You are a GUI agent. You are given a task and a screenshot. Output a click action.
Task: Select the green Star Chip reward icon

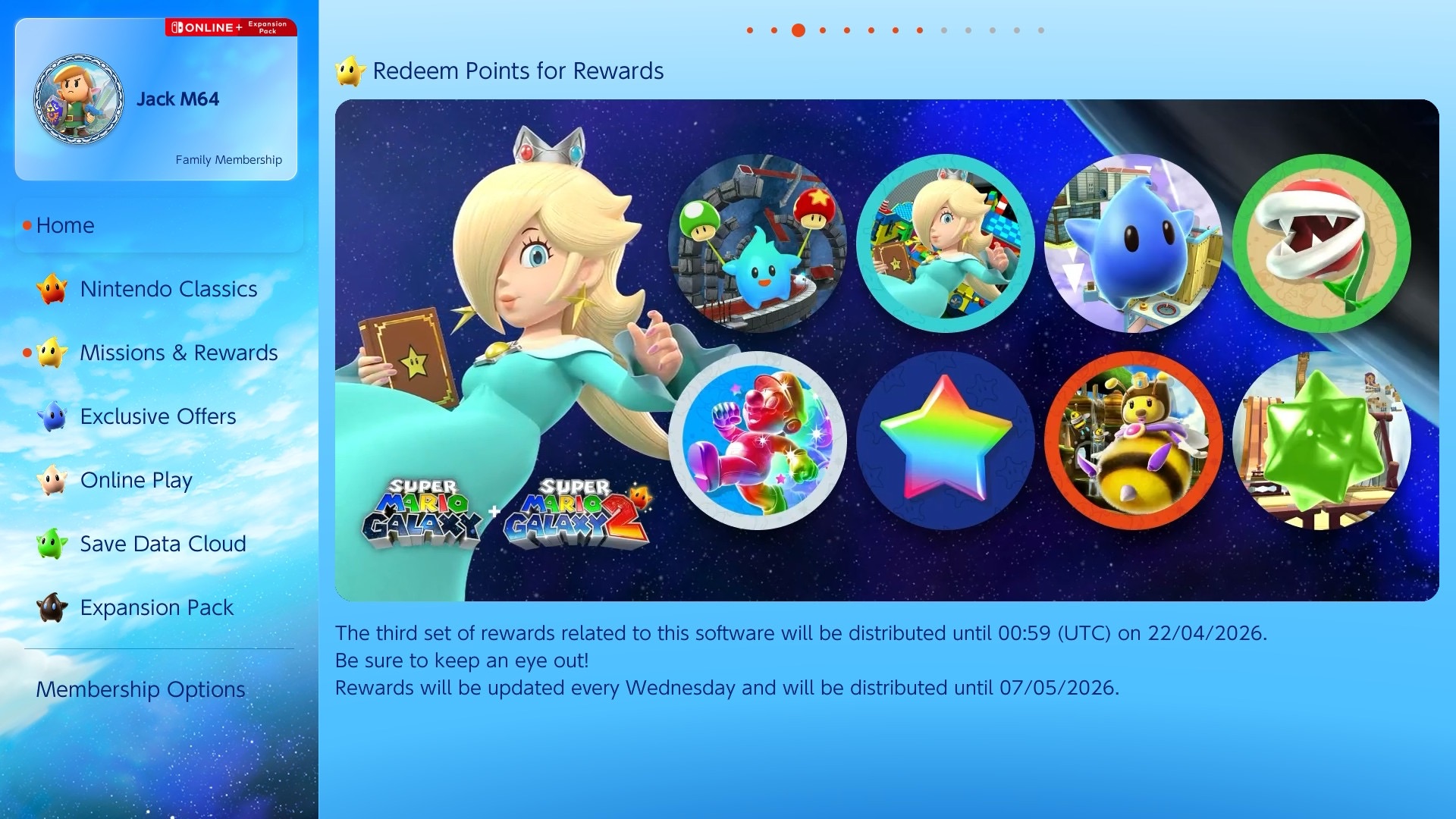point(1321,440)
